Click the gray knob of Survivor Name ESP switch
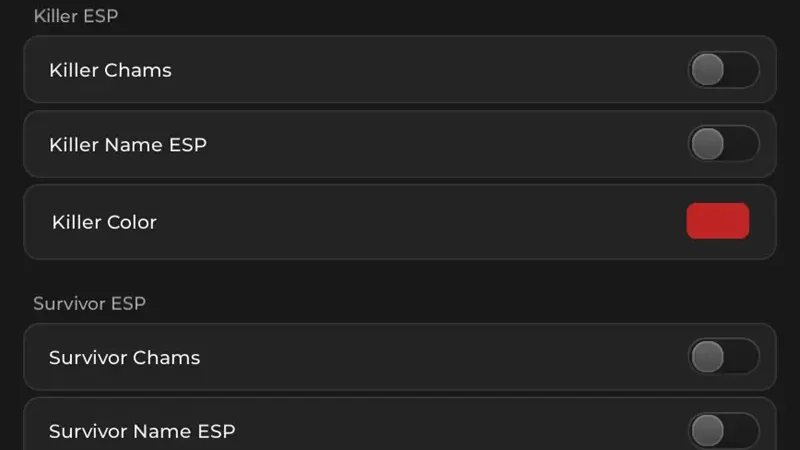The image size is (800, 450). click(x=708, y=431)
